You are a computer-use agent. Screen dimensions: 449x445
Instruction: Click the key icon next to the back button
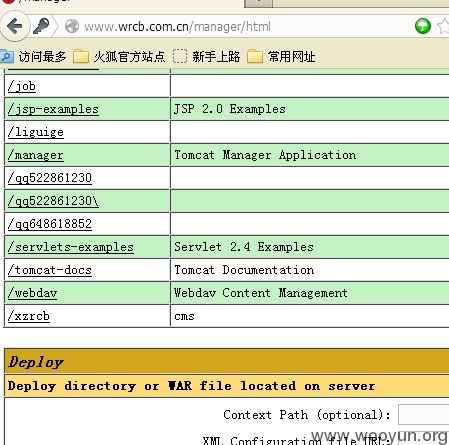point(41,26)
